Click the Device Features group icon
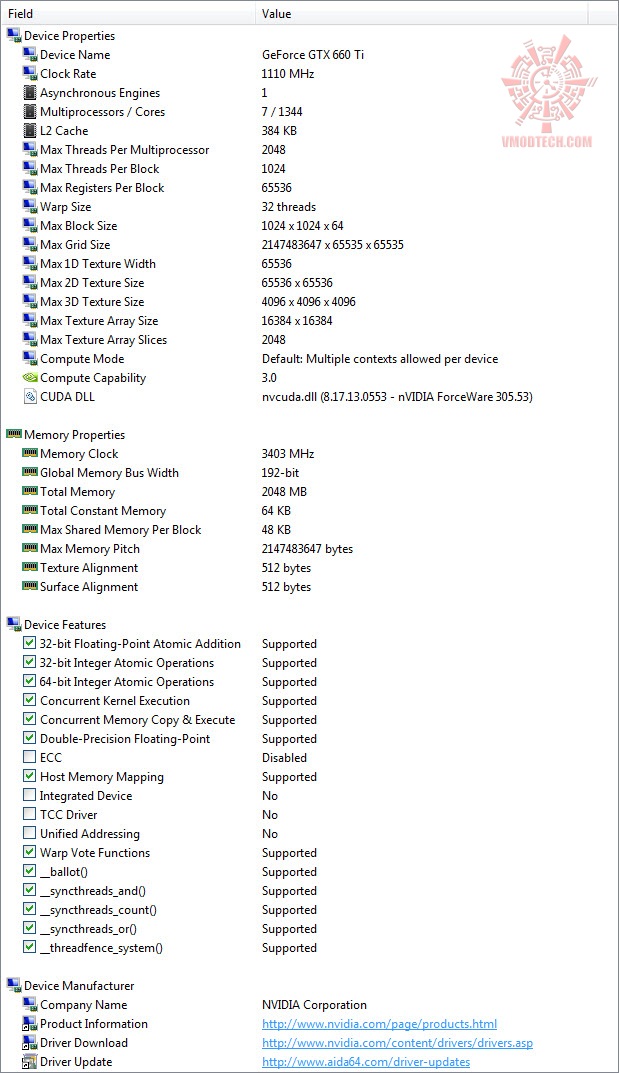619x1073 pixels. [14, 624]
